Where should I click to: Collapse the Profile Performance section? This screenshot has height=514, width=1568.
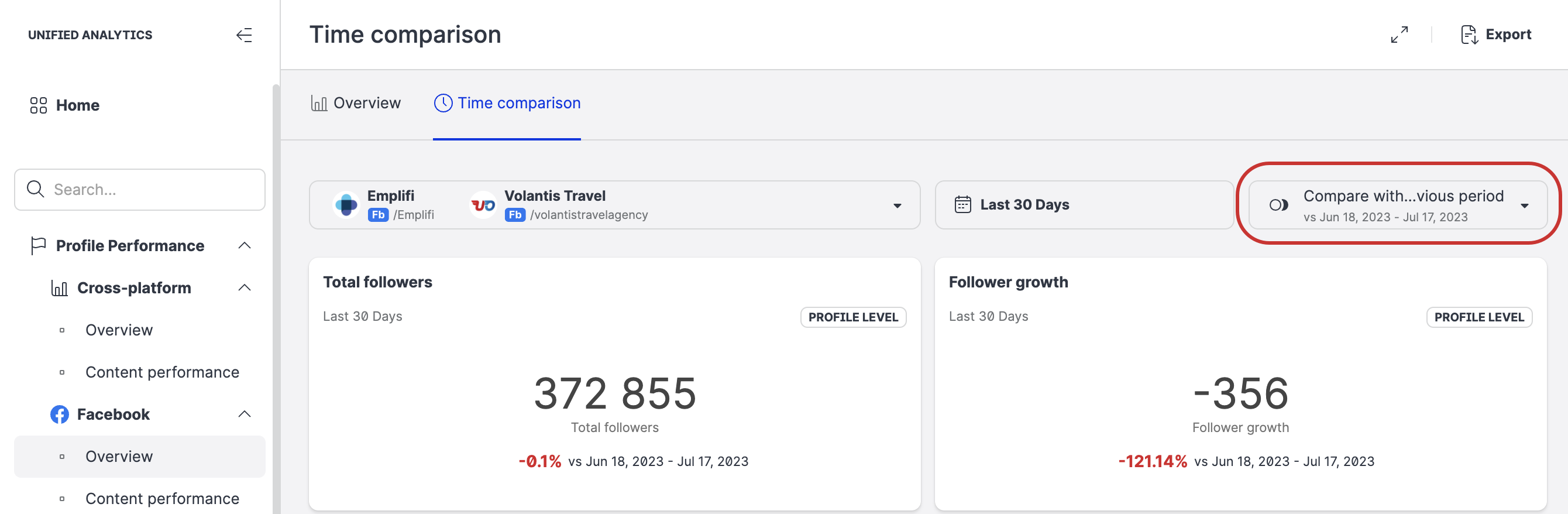[x=244, y=245]
